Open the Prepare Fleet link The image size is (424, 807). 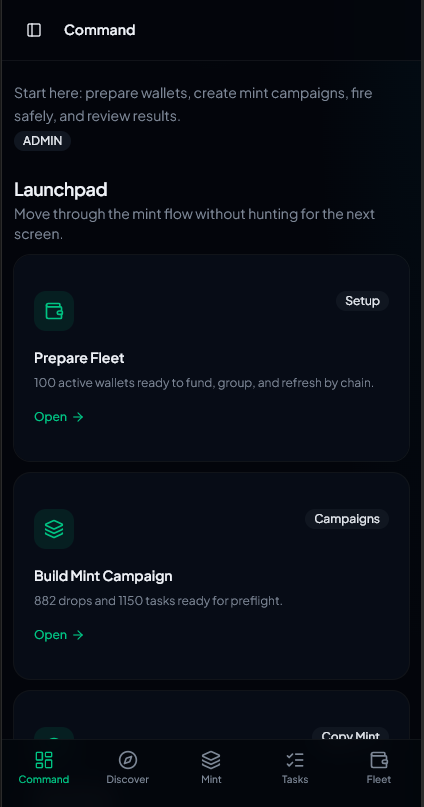(x=59, y=417)
